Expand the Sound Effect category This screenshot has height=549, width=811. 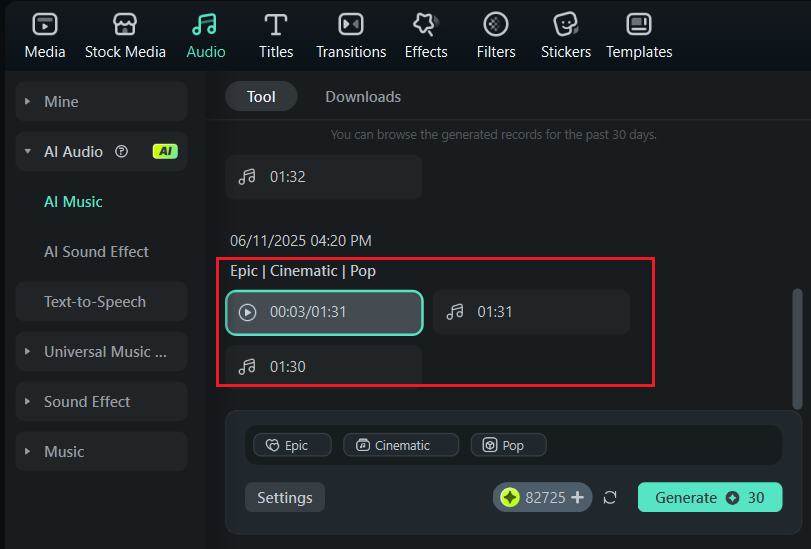pyautogui.click(x=27, y=402)
